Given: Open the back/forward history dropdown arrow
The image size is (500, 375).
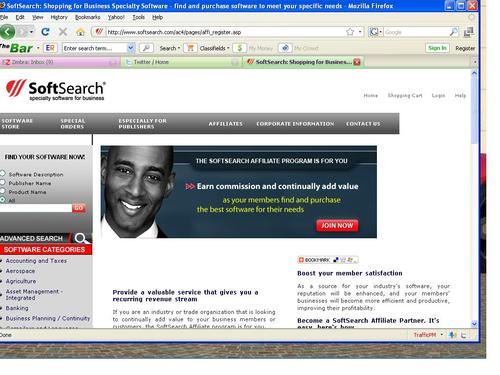Looking at the screenshot, I should point(31,32).
